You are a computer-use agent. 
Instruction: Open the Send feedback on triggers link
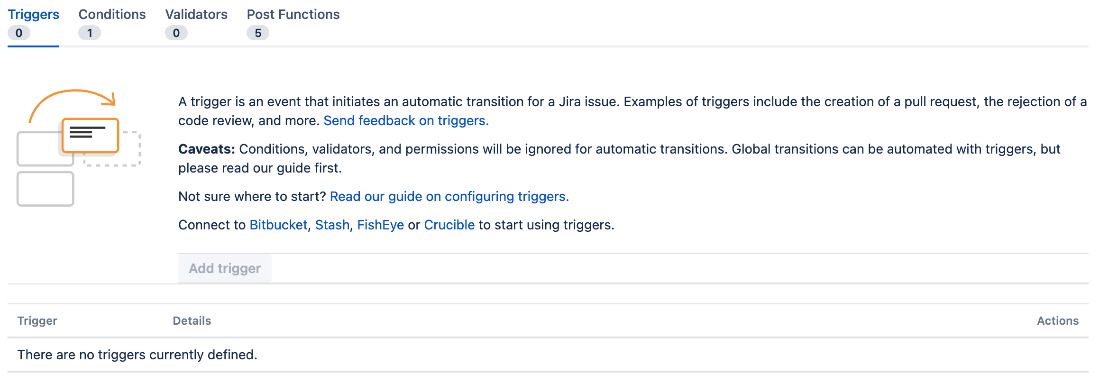tap(406, 121)
